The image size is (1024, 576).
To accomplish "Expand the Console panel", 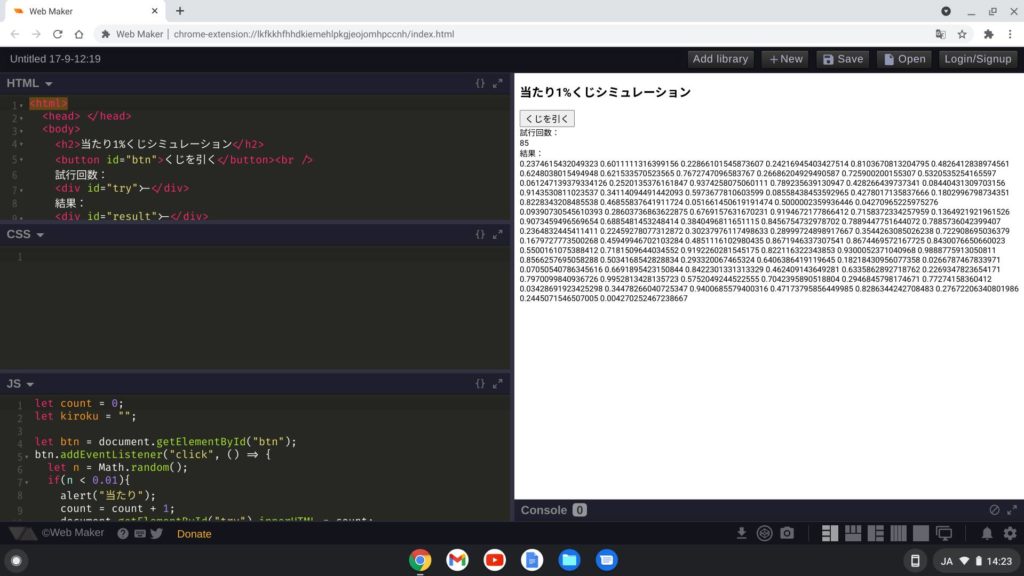I will coord(1012,510).
